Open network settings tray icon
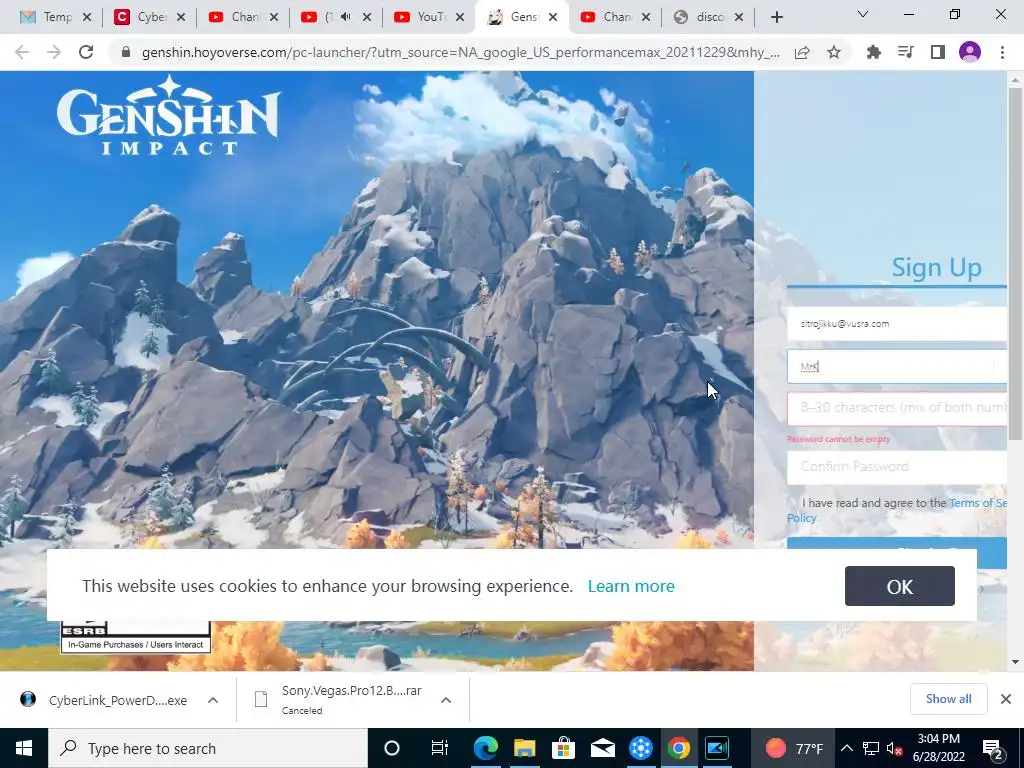Image resolution: width=1024 pixels, height=768 pixels. (x=871, y=748)
